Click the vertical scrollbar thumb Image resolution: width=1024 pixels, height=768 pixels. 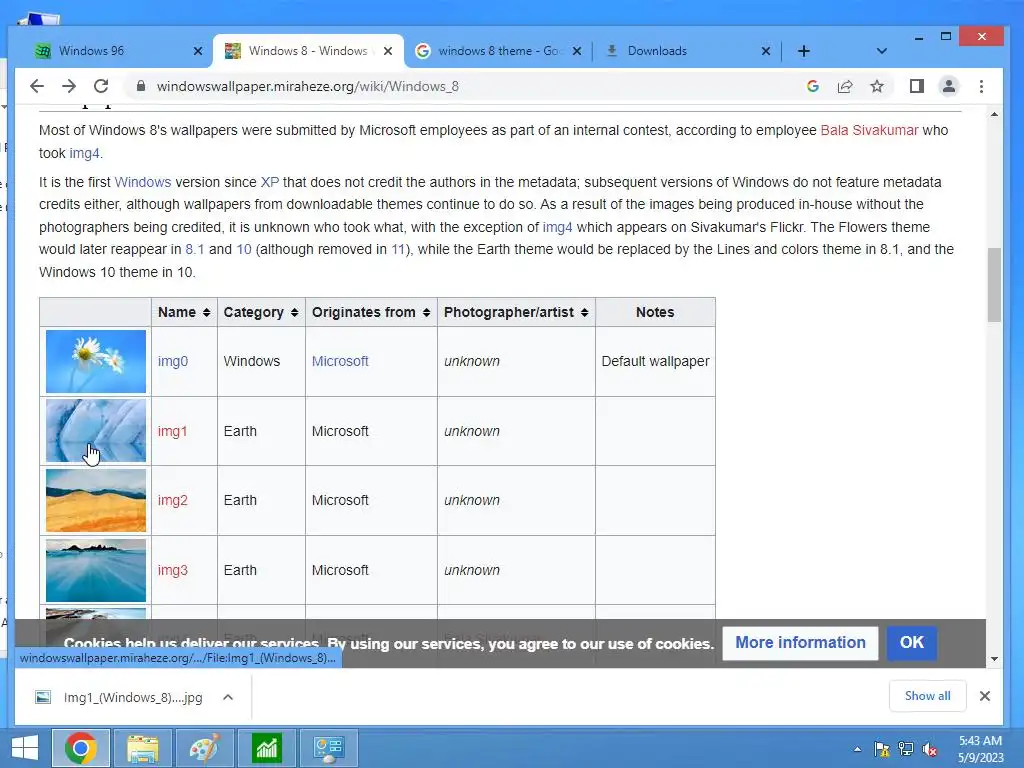click(x=994, y=285)
